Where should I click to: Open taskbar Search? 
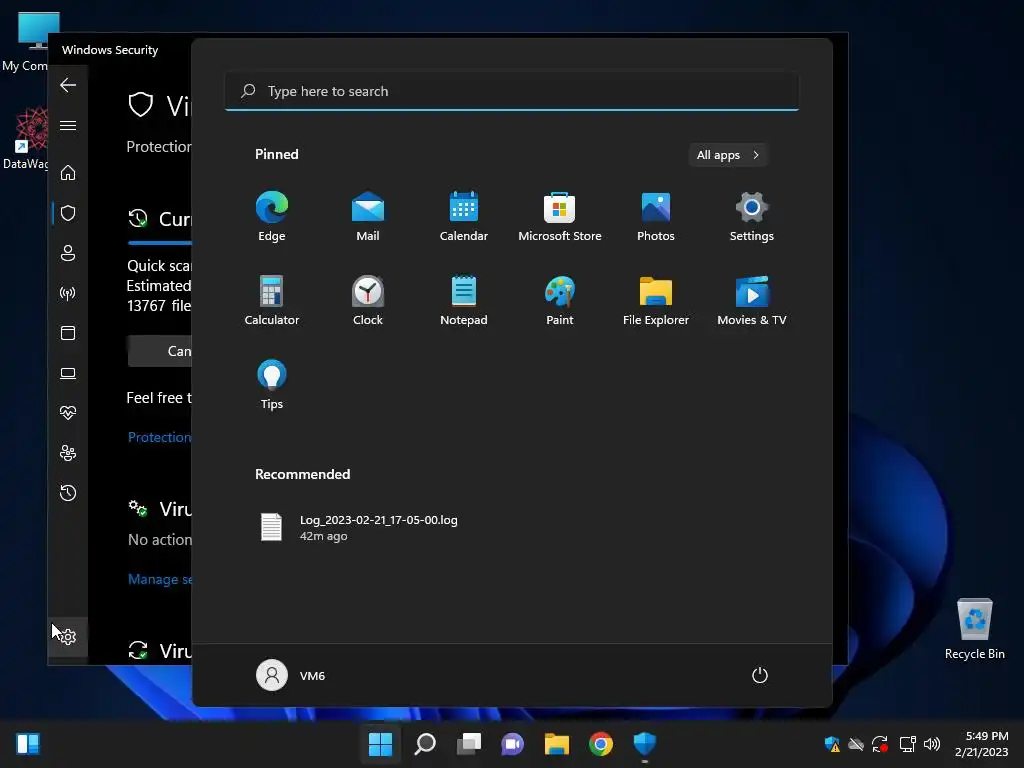424,743
